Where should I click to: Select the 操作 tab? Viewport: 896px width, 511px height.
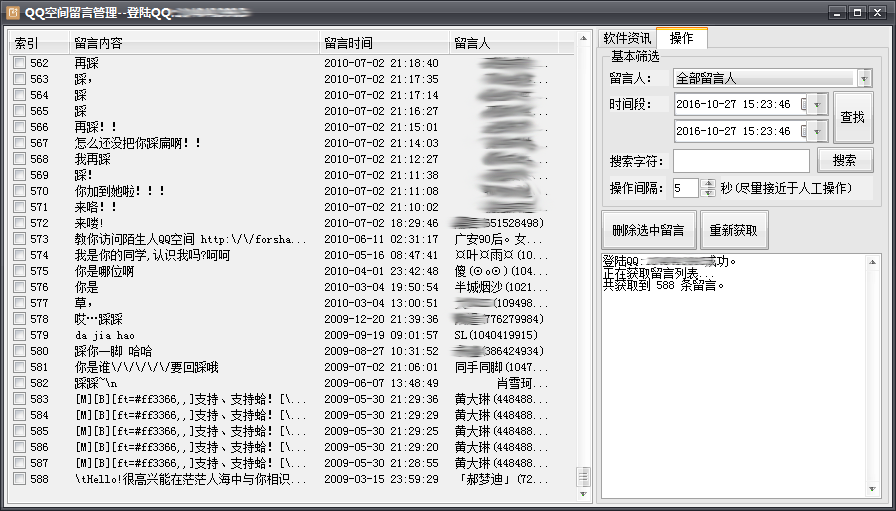(681, 38)
